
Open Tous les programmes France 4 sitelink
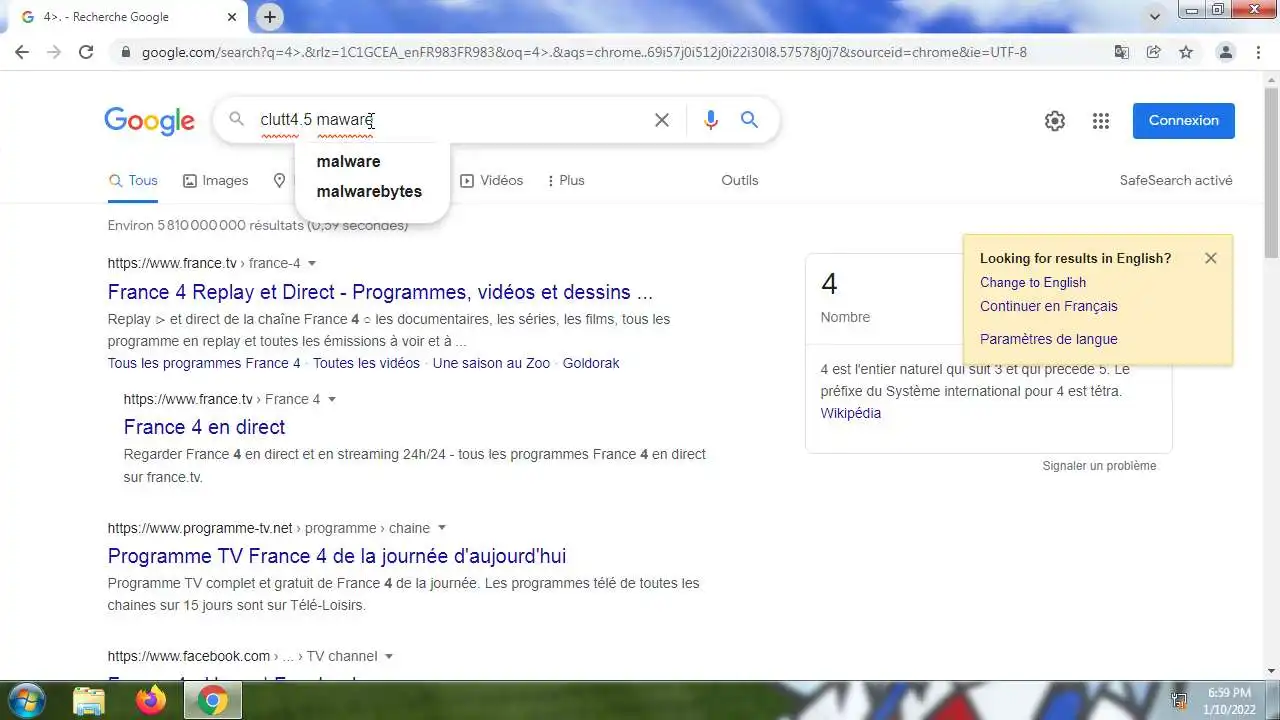coord(204,363)
